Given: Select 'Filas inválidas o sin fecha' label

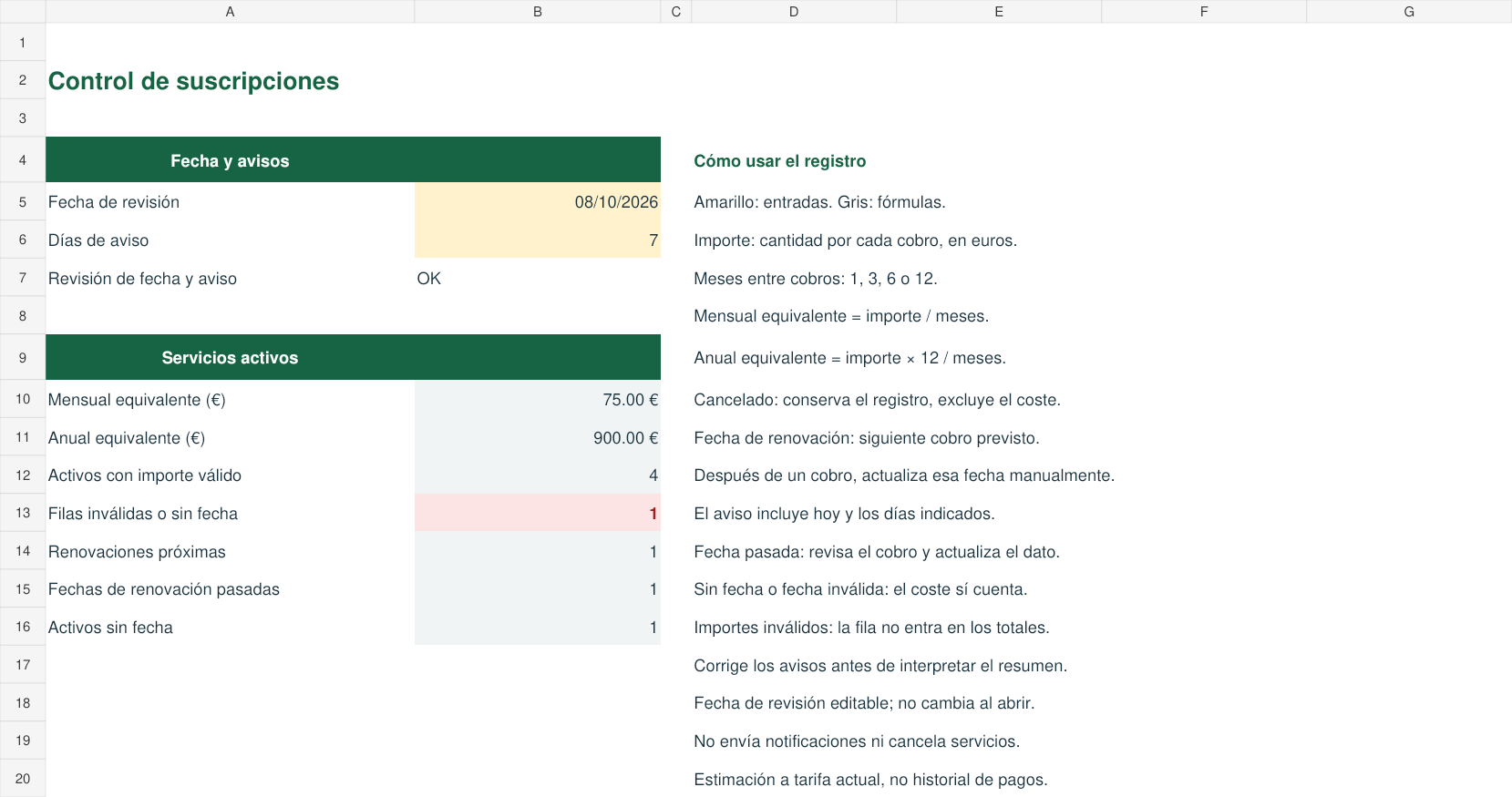Looking at the screenshot, I should coord(143,514).
